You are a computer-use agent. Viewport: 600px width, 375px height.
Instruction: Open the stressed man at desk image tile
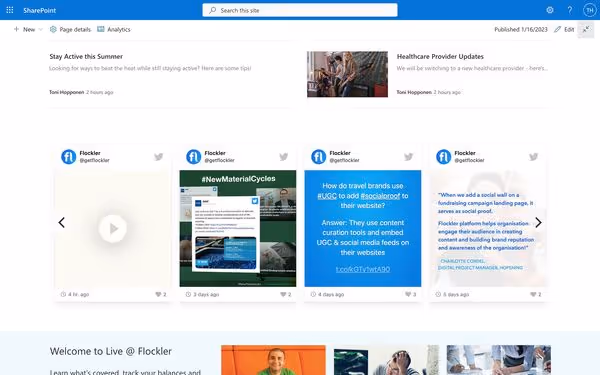[x=386, y=360]
